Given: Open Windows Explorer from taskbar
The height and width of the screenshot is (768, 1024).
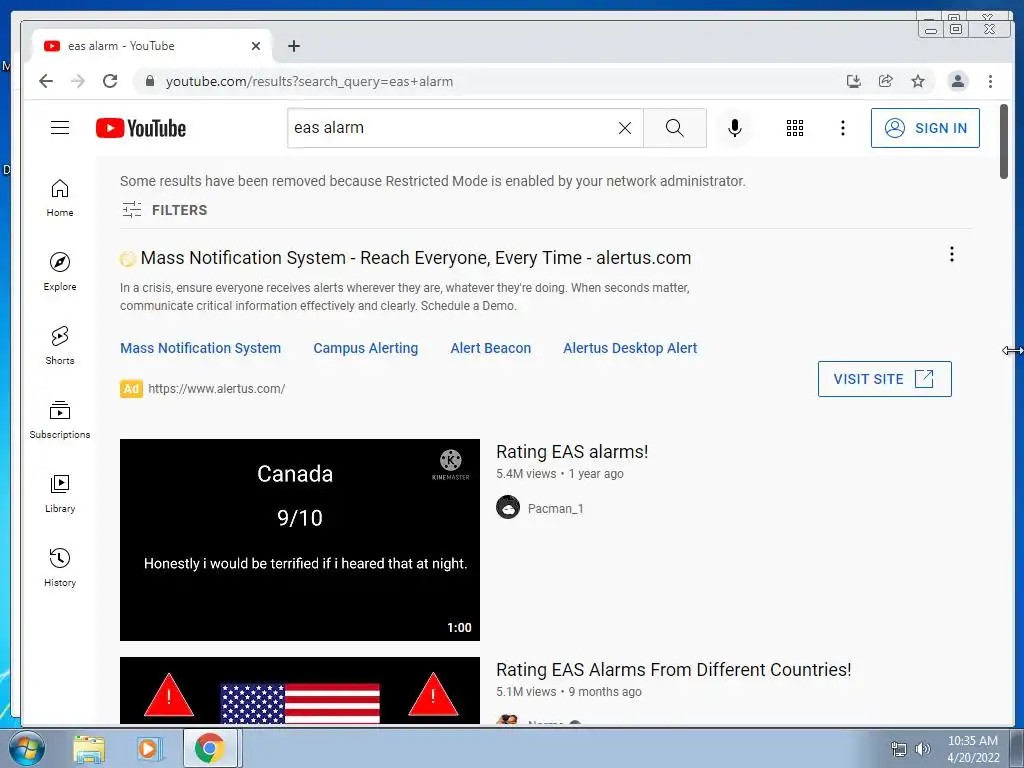Looking at the screenshot, I should [x=89, y=749].
